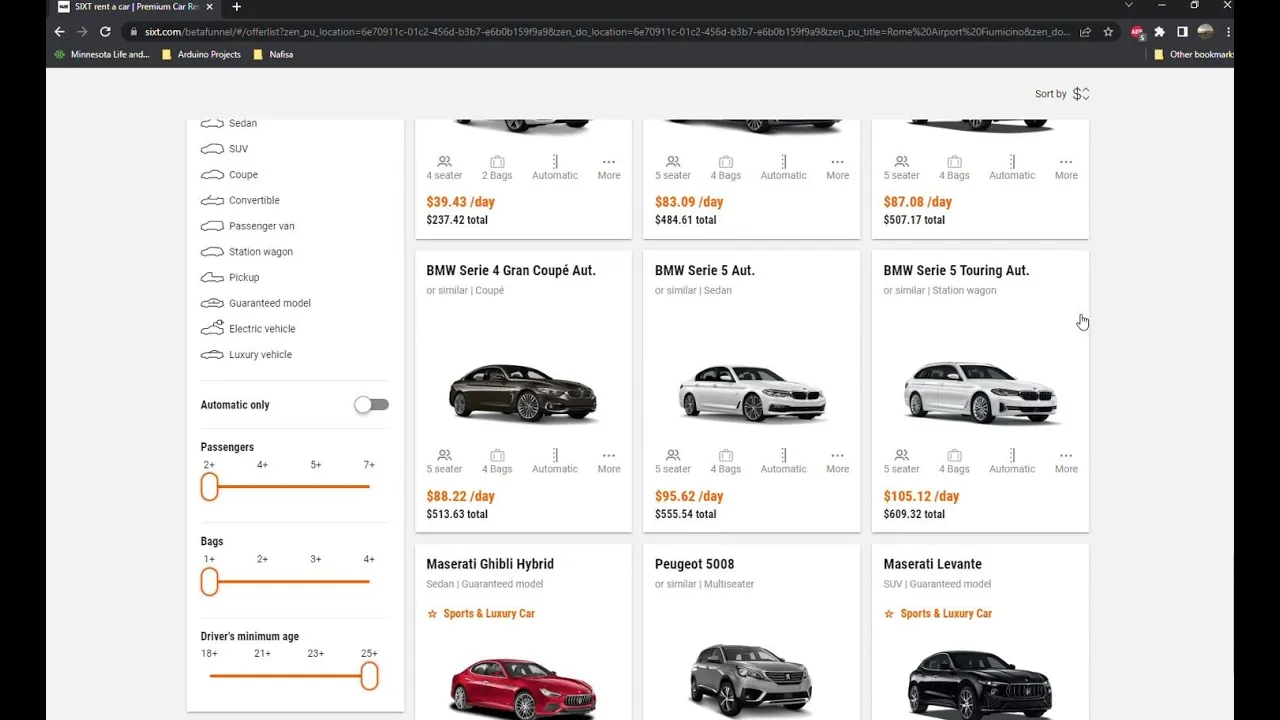Select the 21+ driver age mark
This screenshot has height=720, width=1280.
tap(263, 653)
